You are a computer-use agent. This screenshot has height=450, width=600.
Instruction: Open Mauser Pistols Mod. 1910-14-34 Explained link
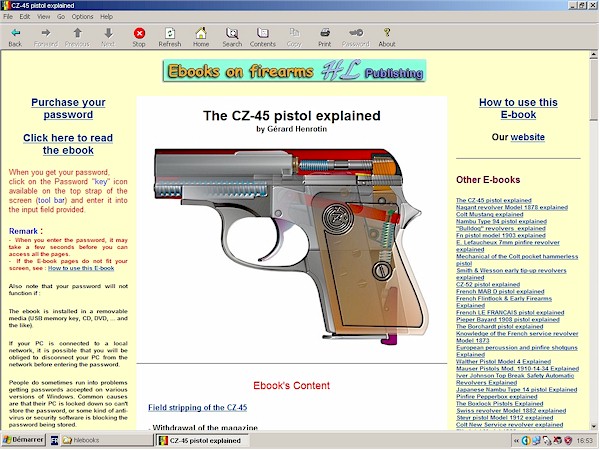pyautogui.click(x=517, y=369)
